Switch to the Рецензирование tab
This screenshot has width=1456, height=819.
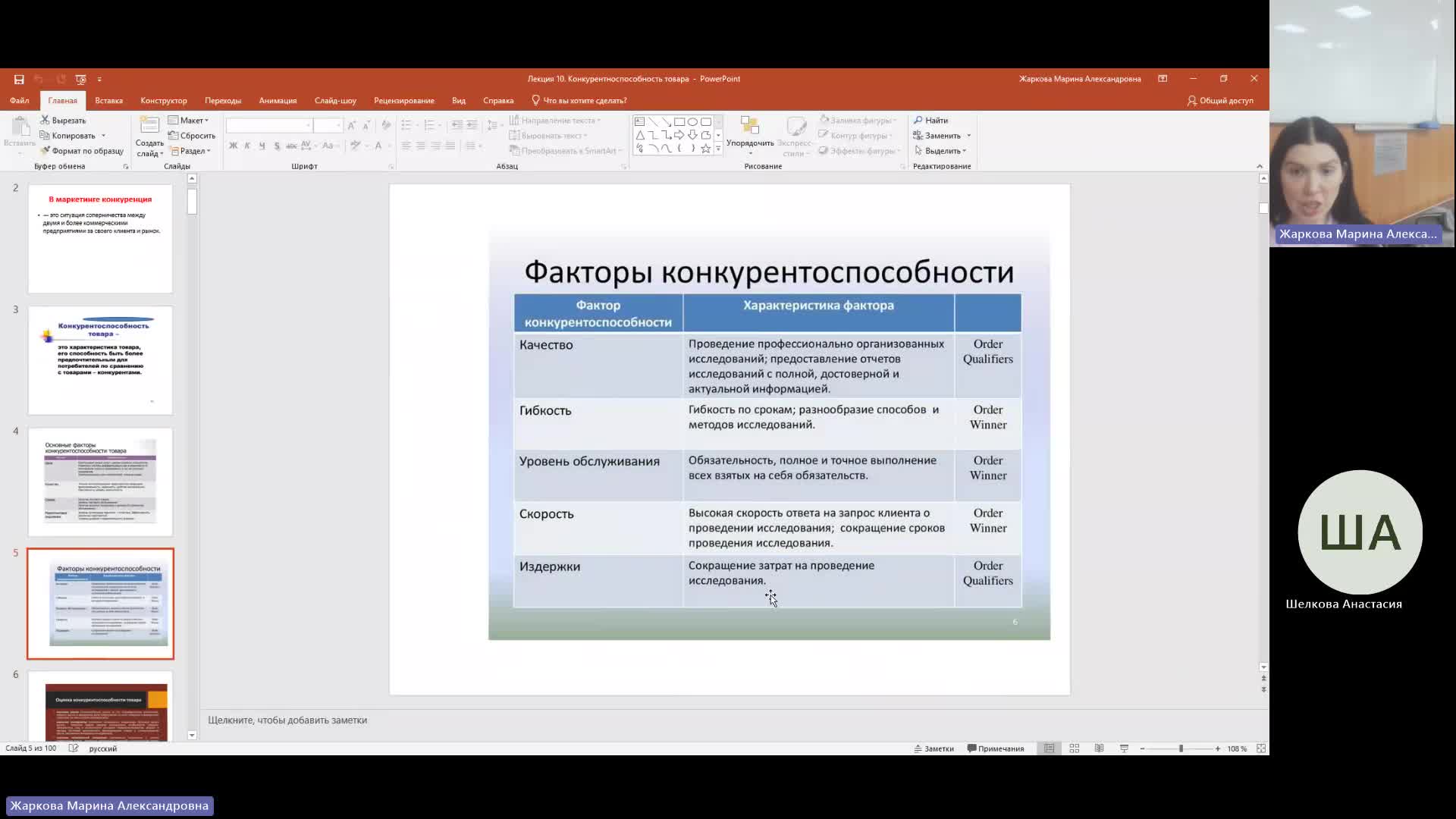tap(404, 100)
